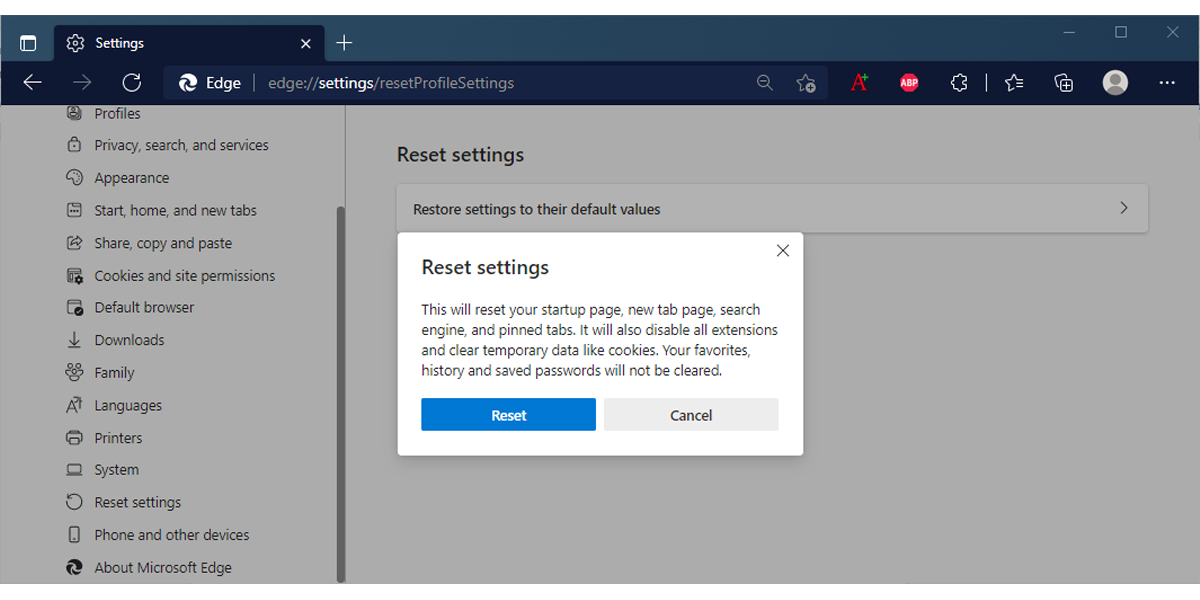Open the Extensions puzzle-piece icon
Screen dimensions: 1200x600
(x=958, y=83)
